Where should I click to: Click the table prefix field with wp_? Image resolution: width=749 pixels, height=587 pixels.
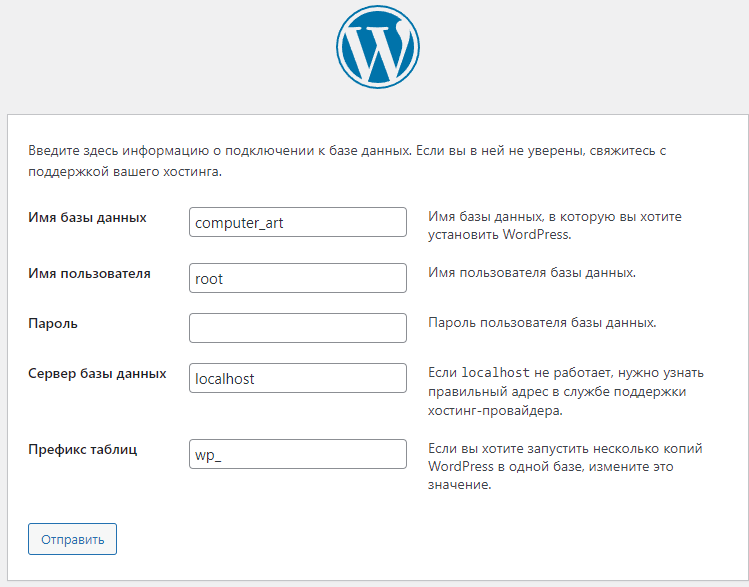298,454
